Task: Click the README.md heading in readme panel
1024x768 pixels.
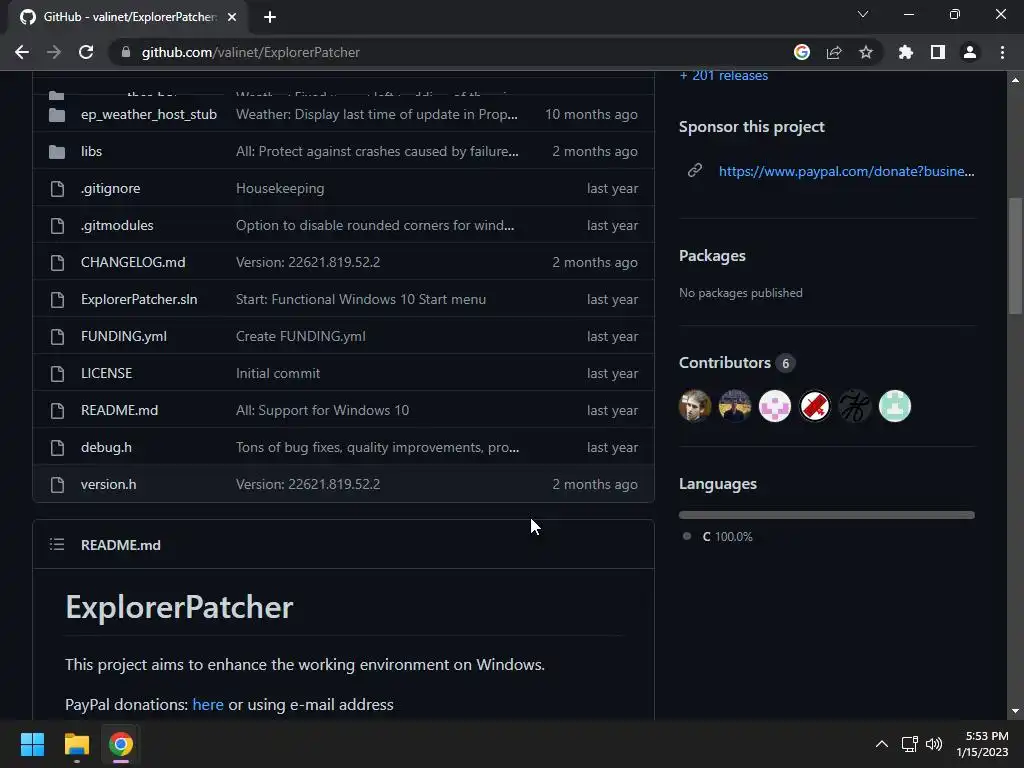Action: (121, 545)
